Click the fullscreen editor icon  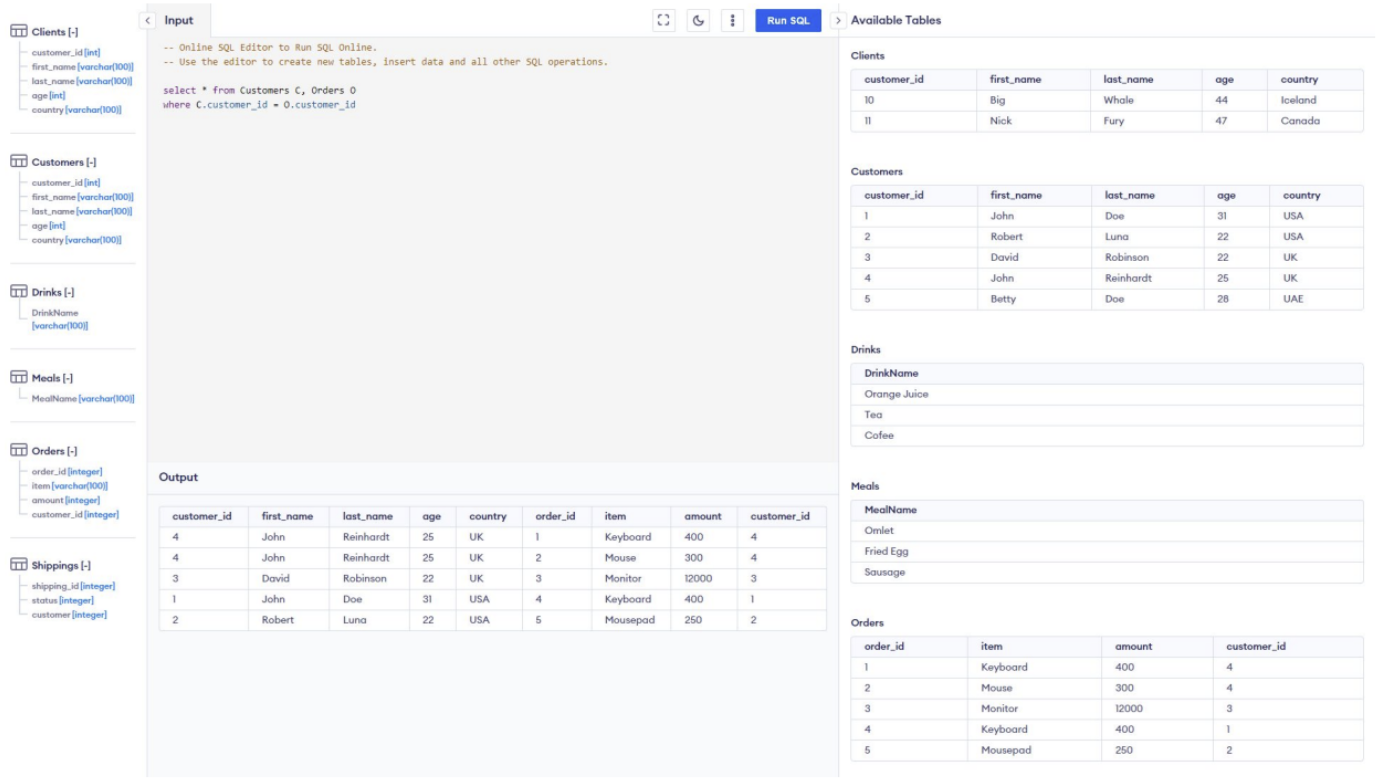point(663,20)
